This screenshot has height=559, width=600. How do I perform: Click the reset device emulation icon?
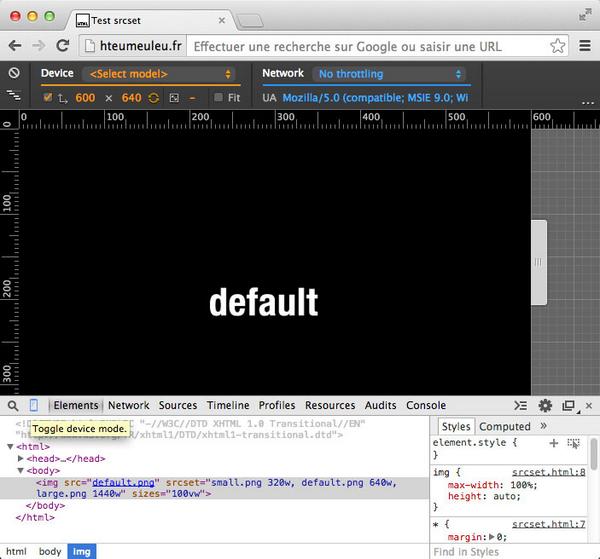14,73
